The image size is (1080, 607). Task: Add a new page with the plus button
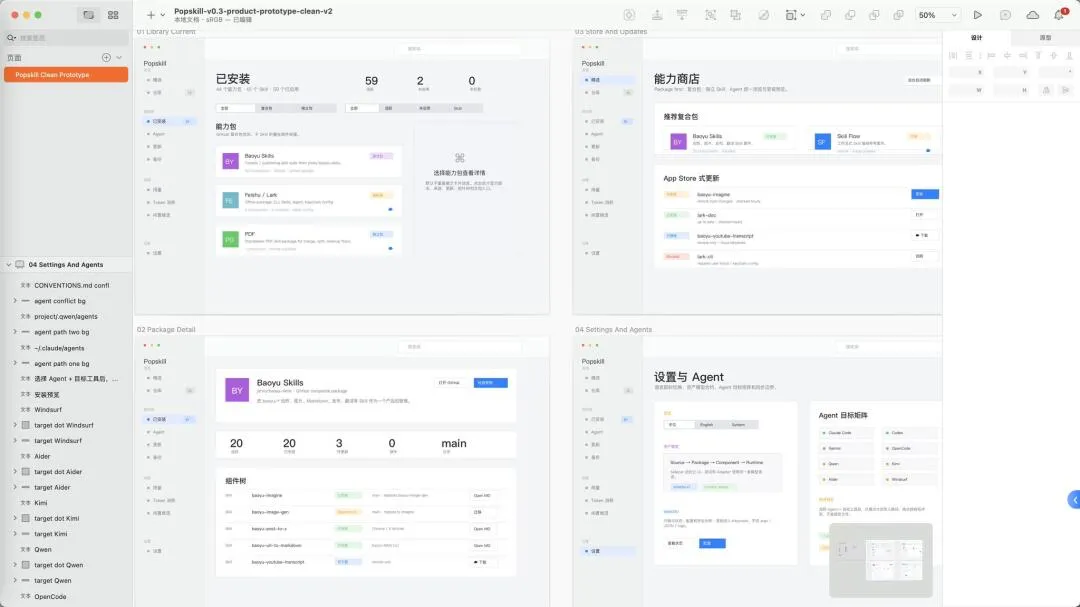click(106, 57)
